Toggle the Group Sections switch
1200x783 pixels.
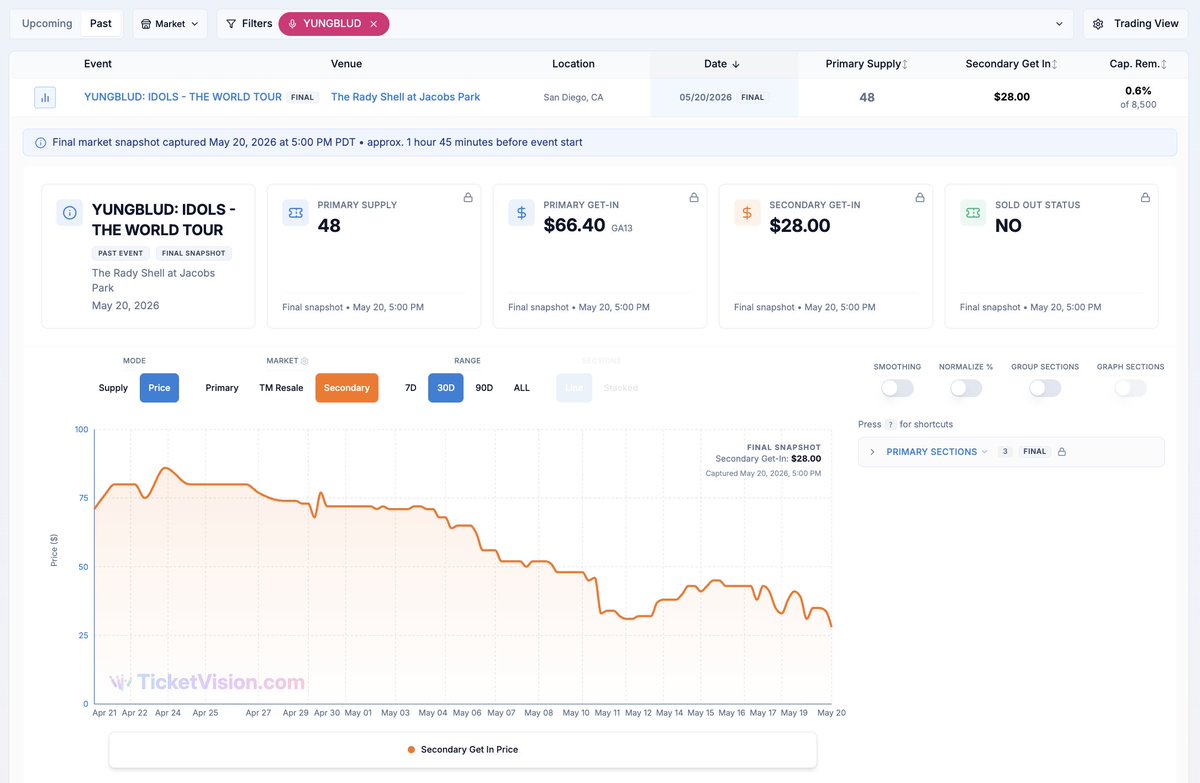click(x=1045, y=388)
